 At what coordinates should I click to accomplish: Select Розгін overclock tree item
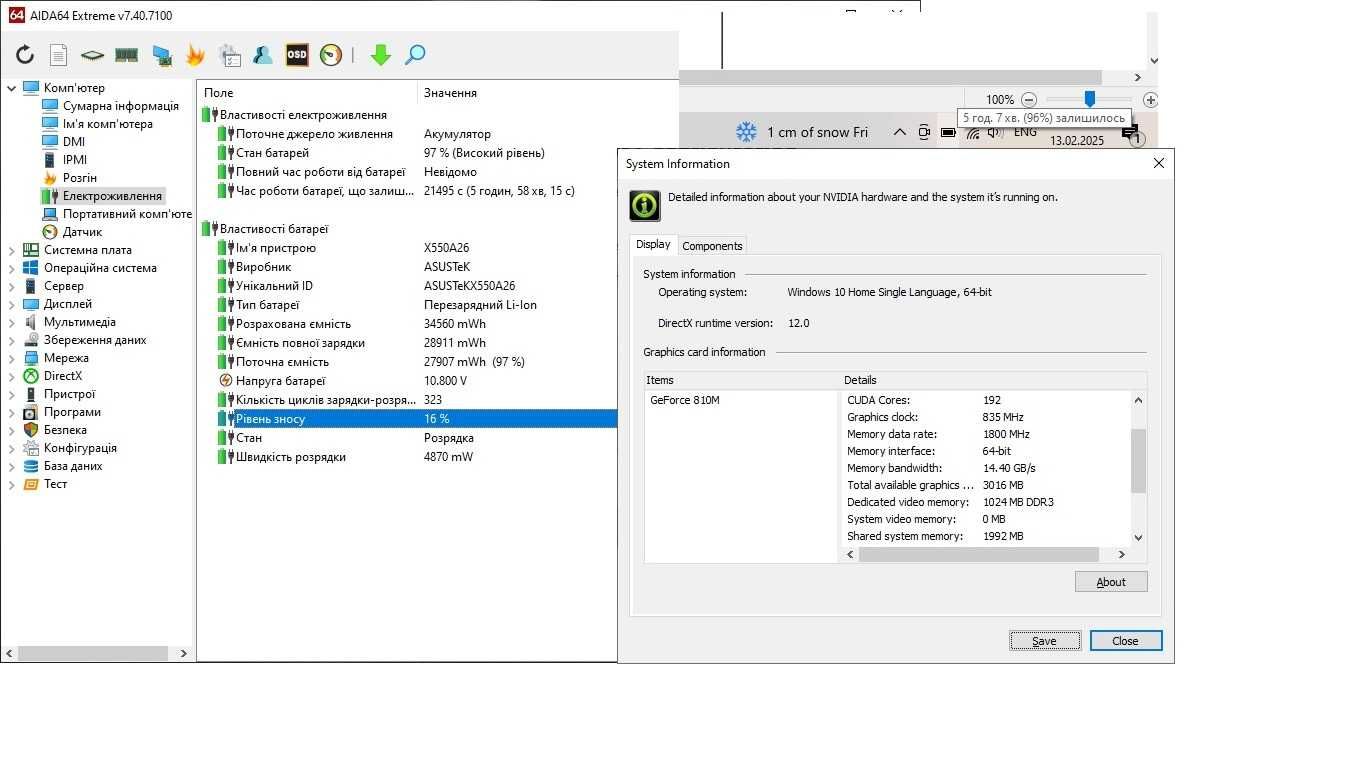pyautogui.click(x=80, y=178)
